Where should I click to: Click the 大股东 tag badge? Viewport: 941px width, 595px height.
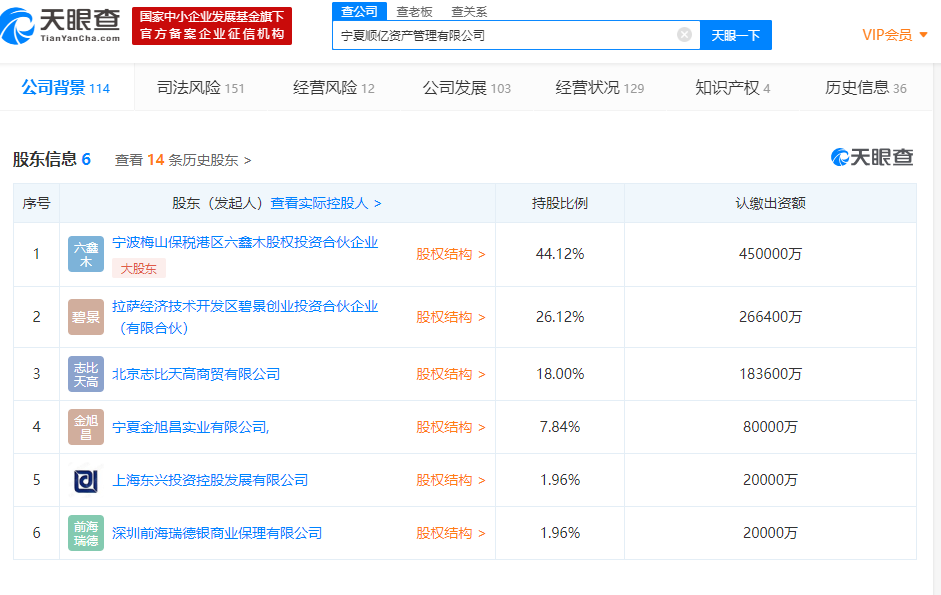139,268
